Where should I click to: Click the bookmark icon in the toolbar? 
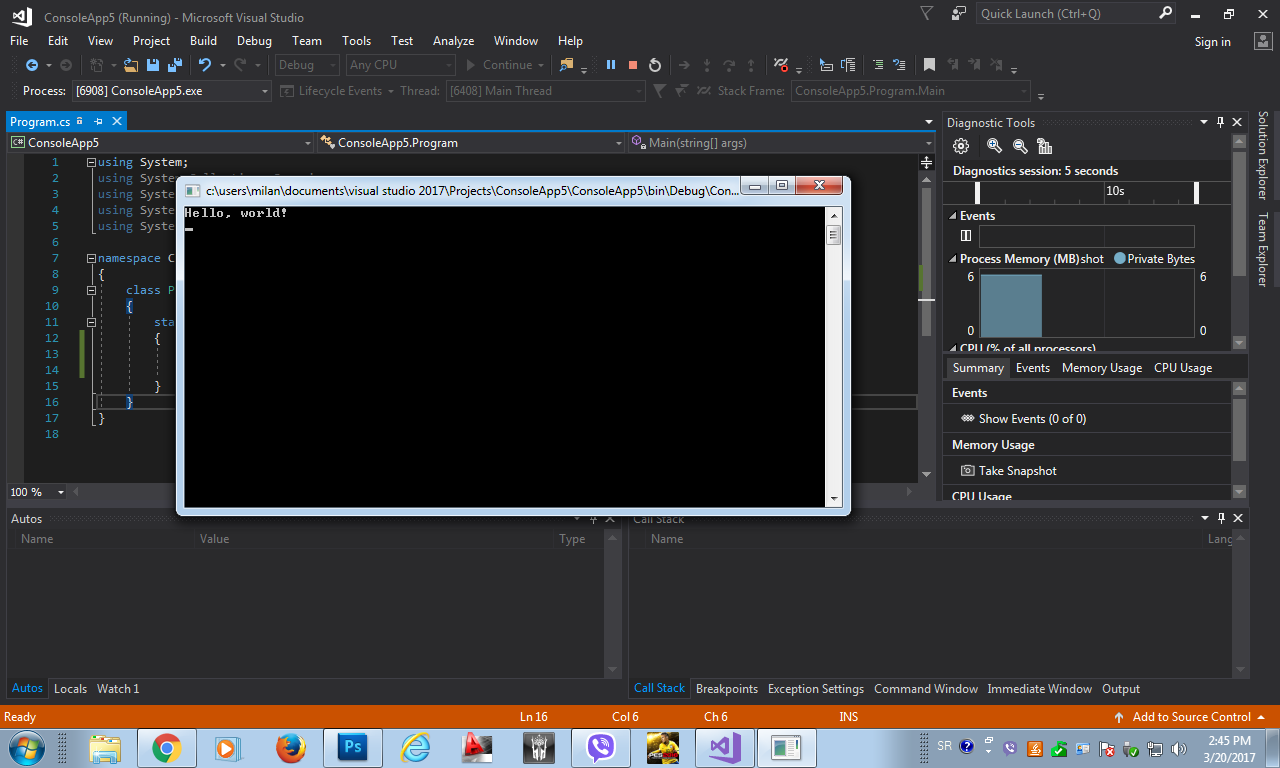tap(929, 65)
